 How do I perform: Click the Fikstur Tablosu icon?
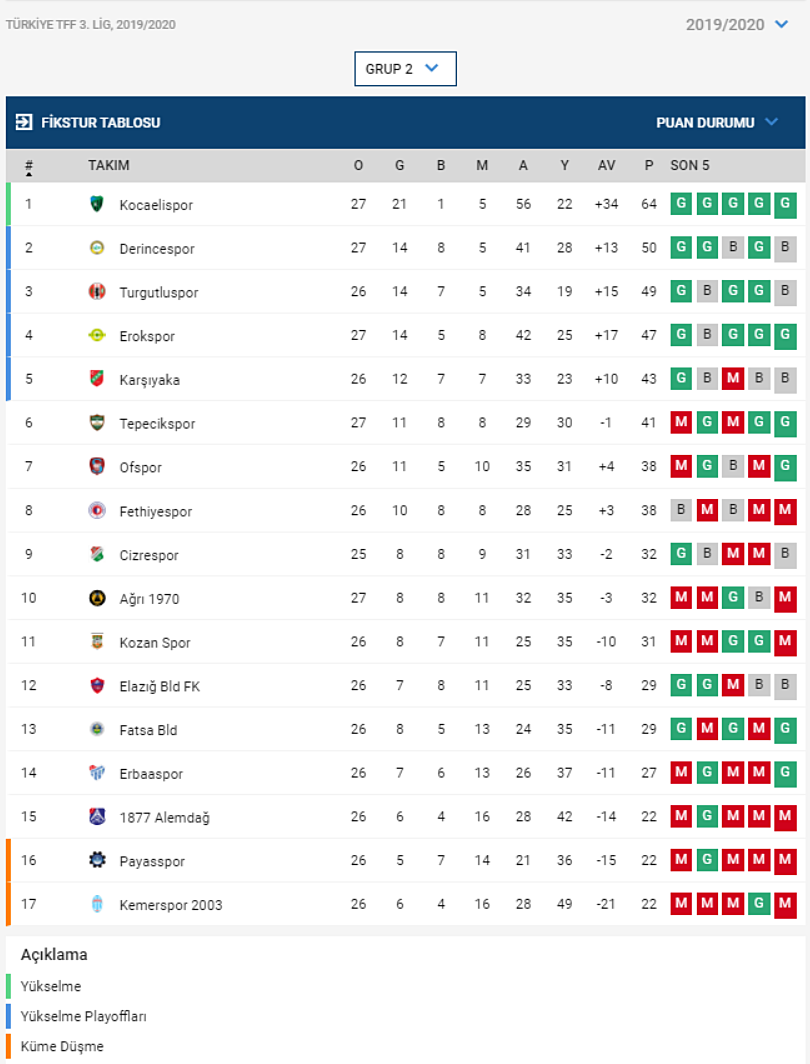[24, 122]
